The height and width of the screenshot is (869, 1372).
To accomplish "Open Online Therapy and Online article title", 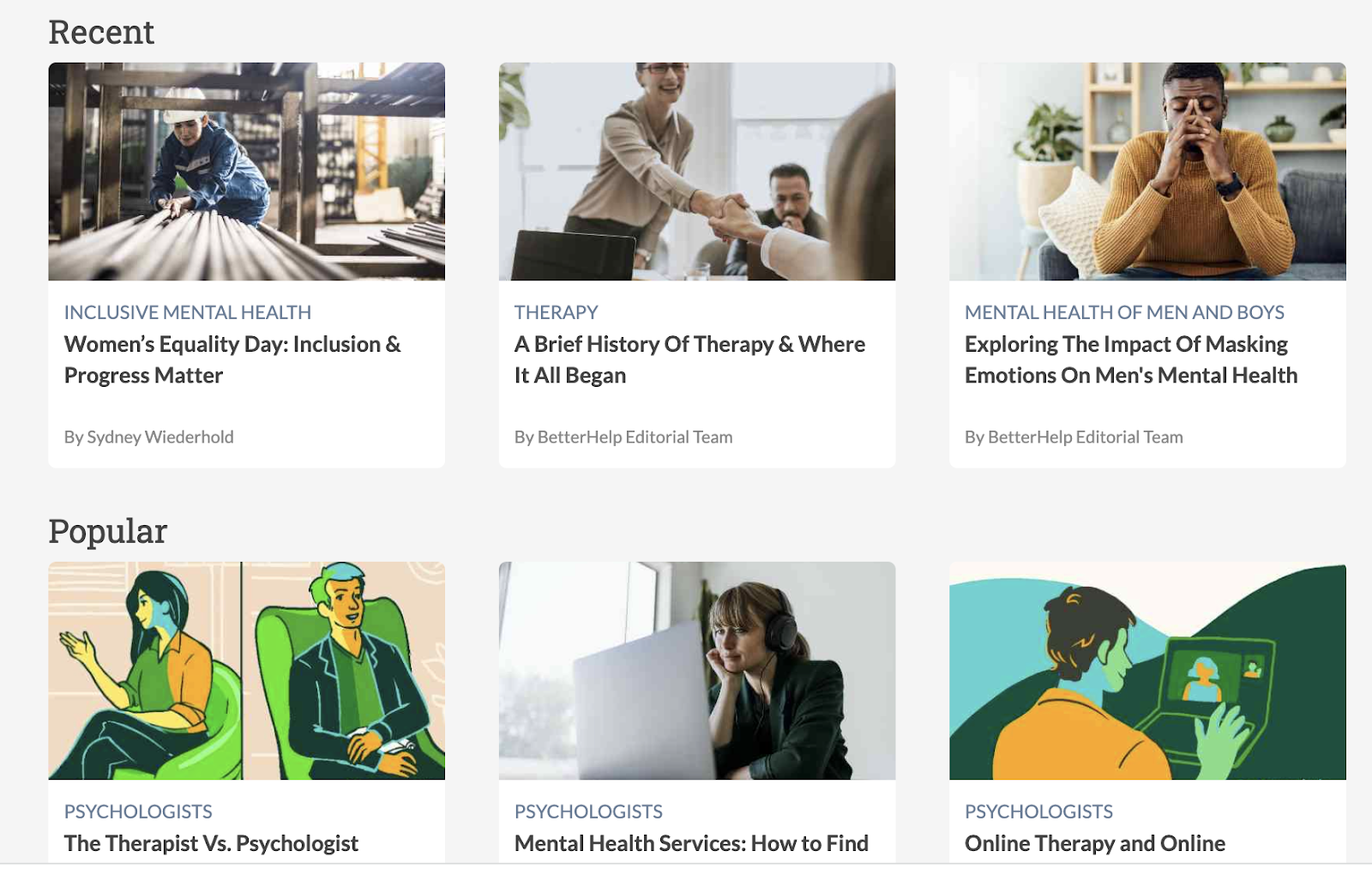I will (1095, 843).
